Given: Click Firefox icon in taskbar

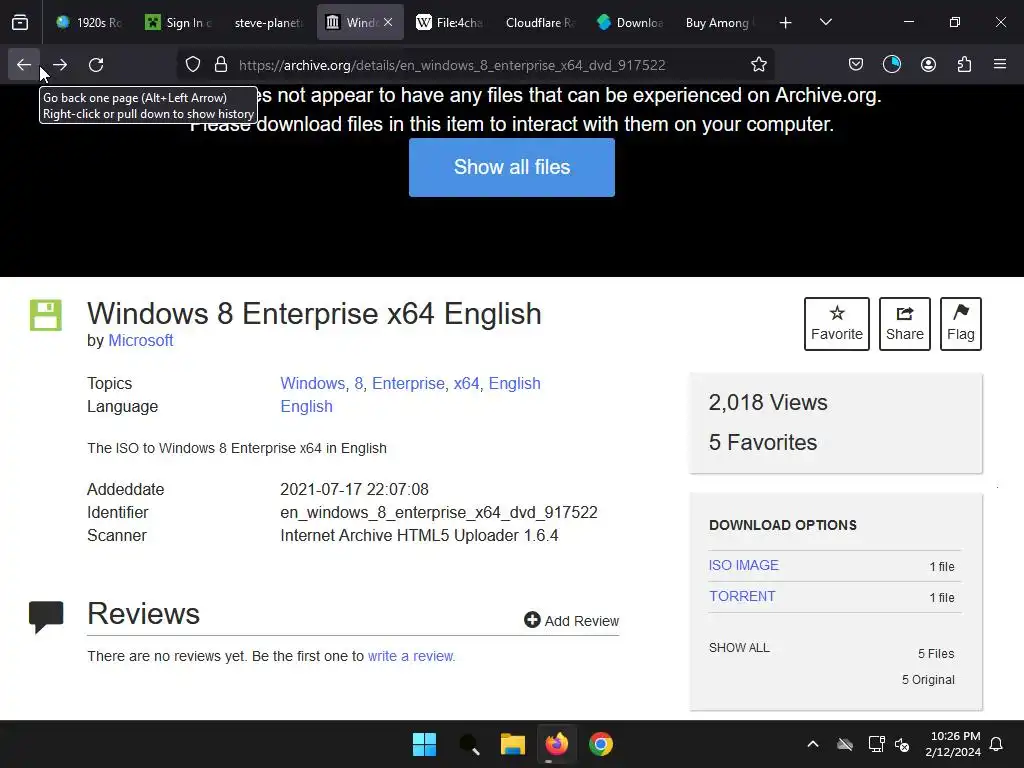Looking at the screenshot, I should (557, 744).
